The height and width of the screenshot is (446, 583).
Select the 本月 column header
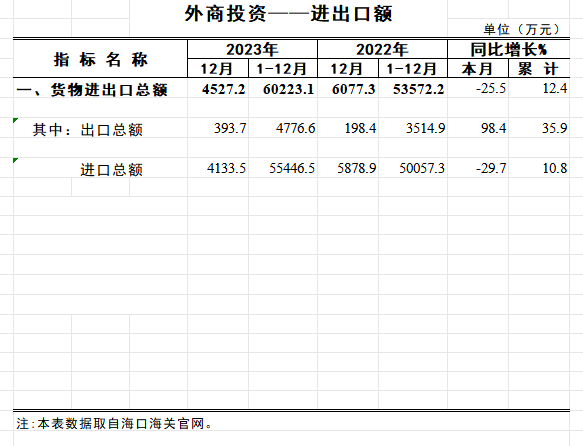[478, 69]
